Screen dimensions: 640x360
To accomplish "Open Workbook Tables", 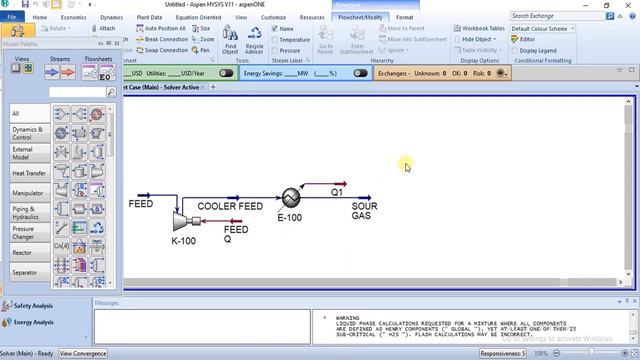I will pyautogui.click(x=479, y=28).
